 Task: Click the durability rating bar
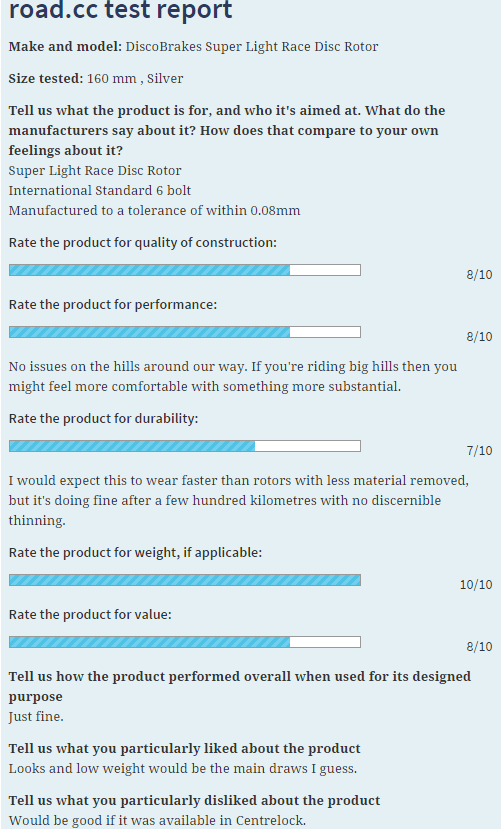tap(185, 446)
